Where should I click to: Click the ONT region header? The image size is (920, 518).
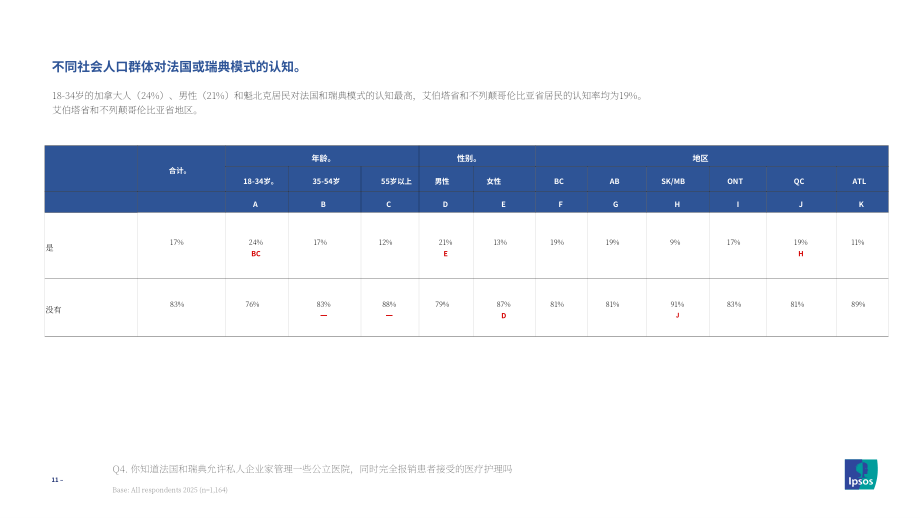(x=735, y=181)
